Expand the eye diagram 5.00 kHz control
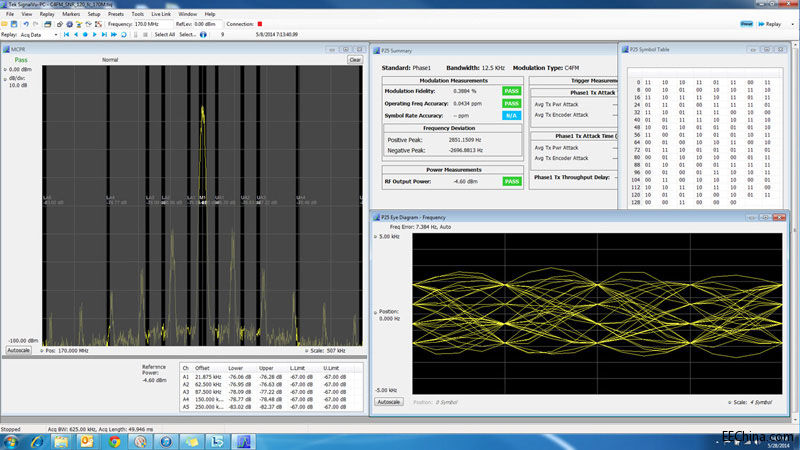800x450 pixels. tap(376, 237)
